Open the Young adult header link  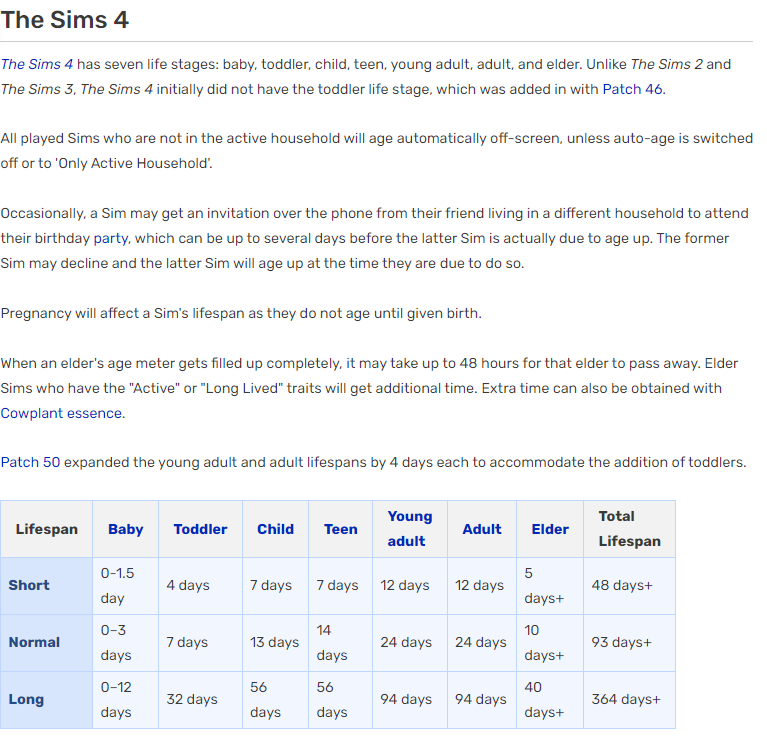point(409,529)
